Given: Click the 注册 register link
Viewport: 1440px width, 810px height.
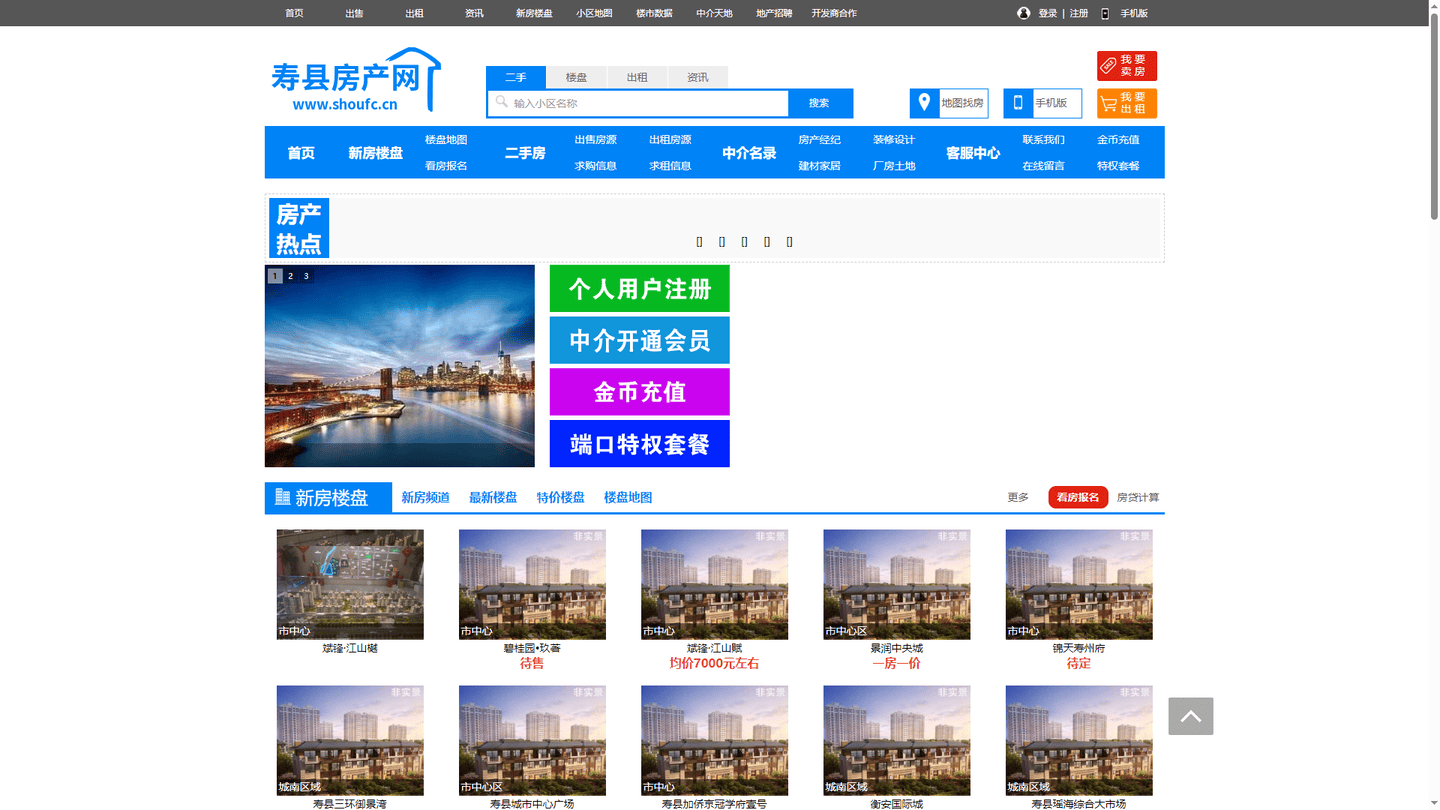Looking at the screenshot, I should [x=1079, y=13].
